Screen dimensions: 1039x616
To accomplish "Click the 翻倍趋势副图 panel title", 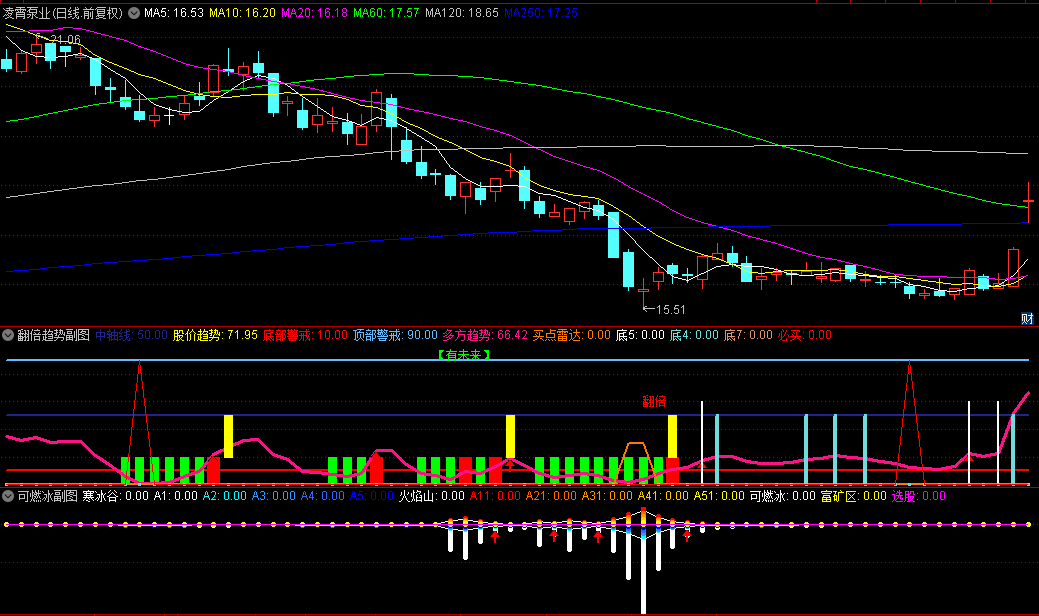I will tap(53, 335).
